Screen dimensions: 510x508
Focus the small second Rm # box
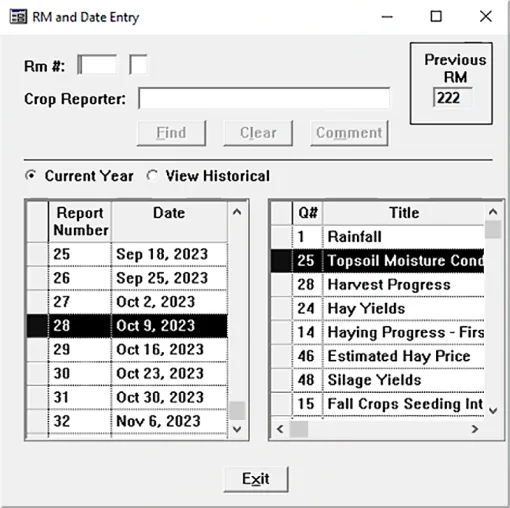coord(138,65)
